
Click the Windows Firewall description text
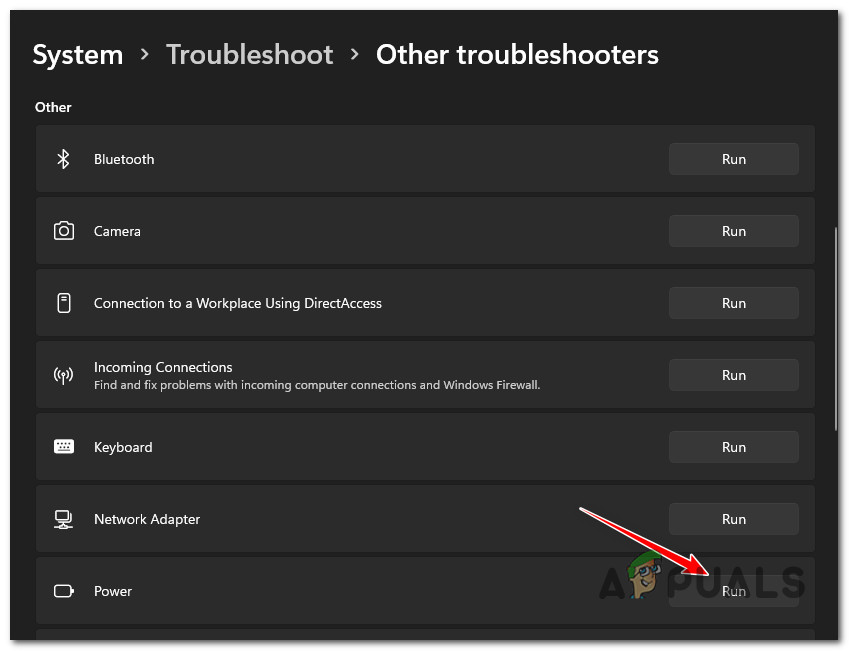coord(317,385)
